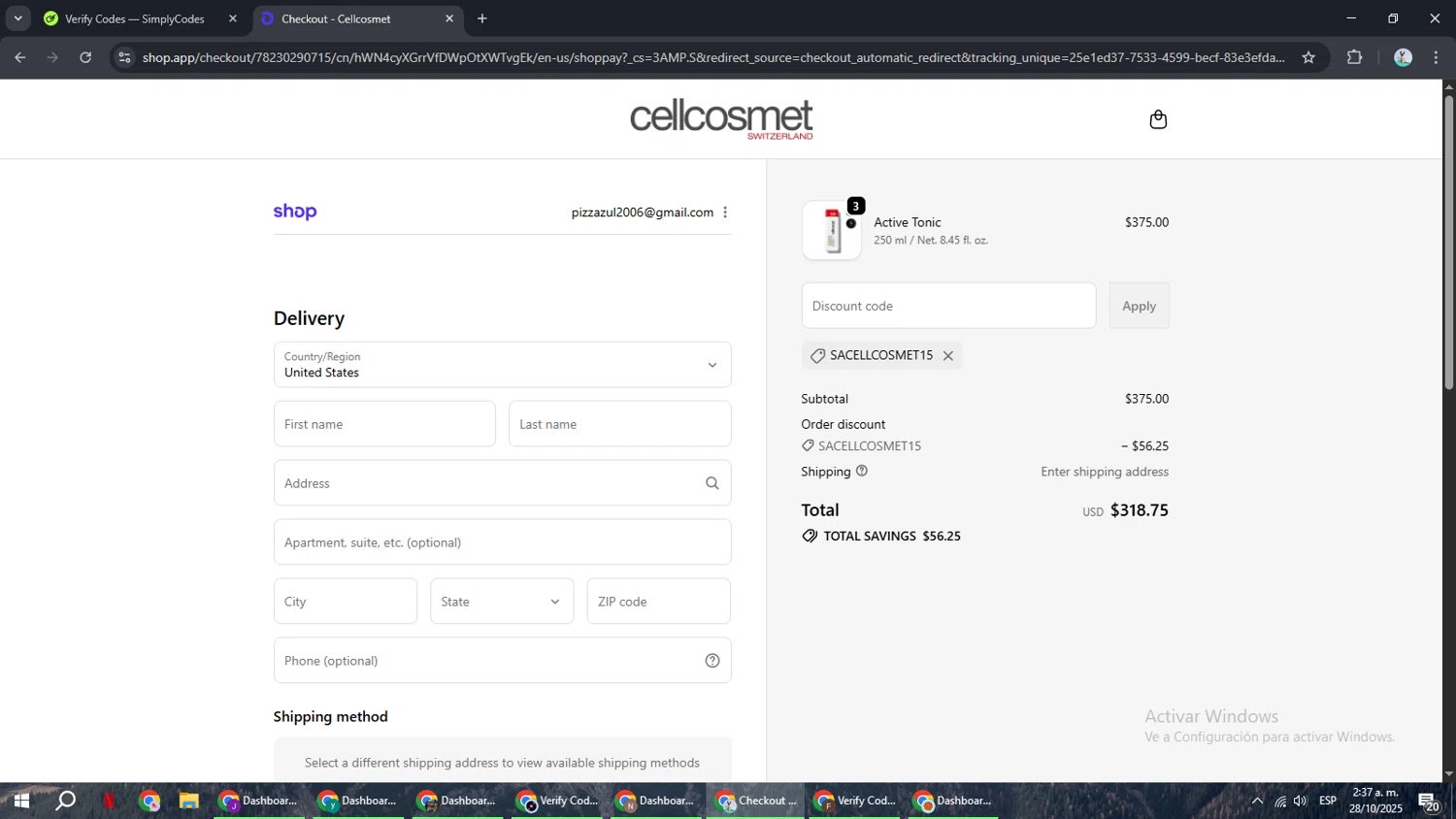The image size is (1456, 819).
Task: Click the Phone (optional) field
Action: 502,661
